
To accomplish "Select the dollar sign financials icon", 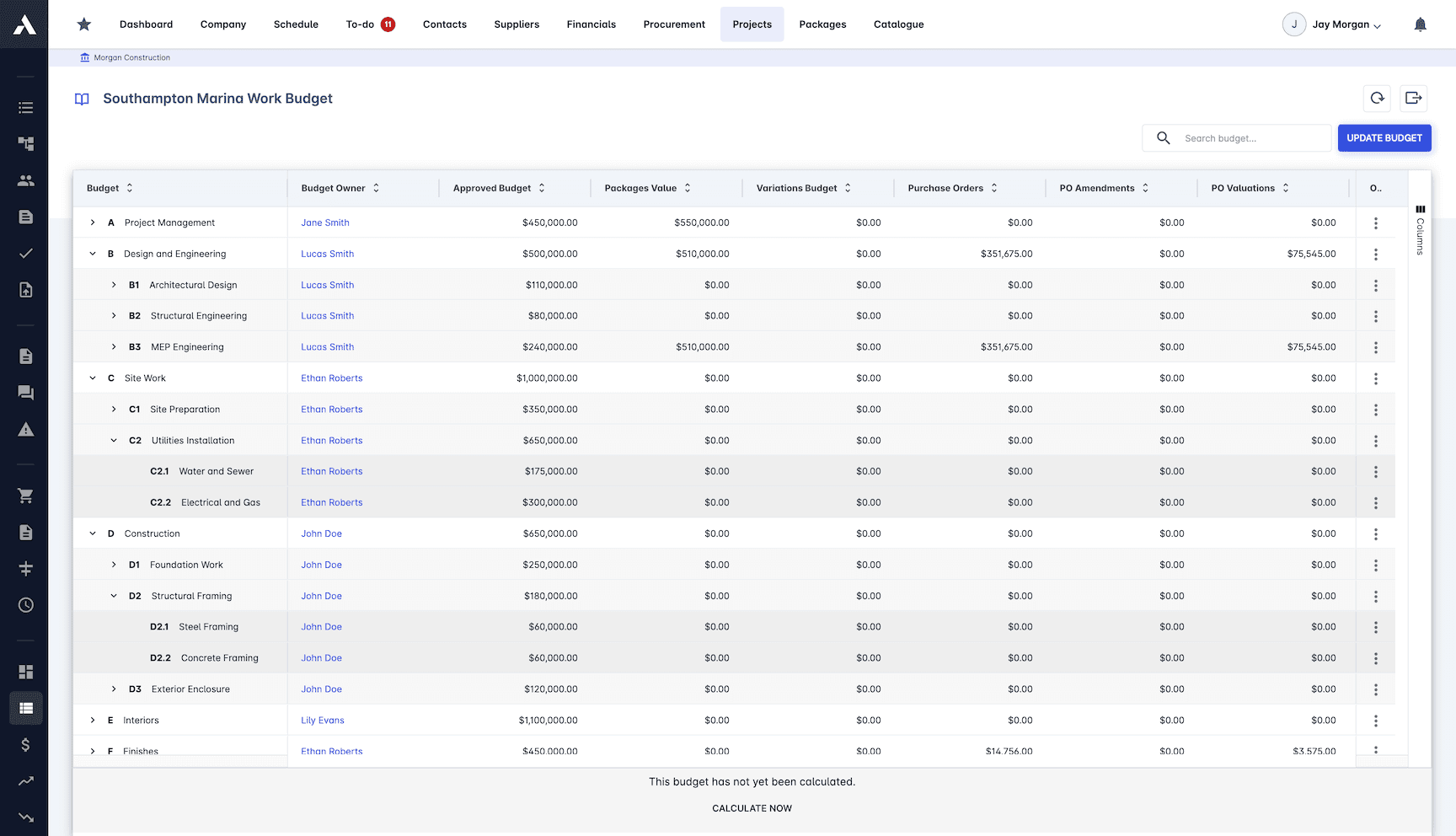I will point(25,745).
